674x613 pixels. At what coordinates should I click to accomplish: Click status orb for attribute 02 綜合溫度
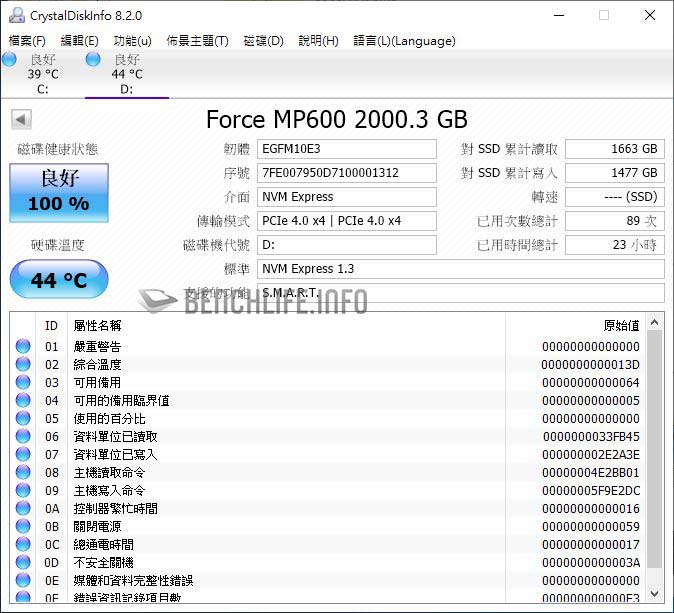[23, 365]
